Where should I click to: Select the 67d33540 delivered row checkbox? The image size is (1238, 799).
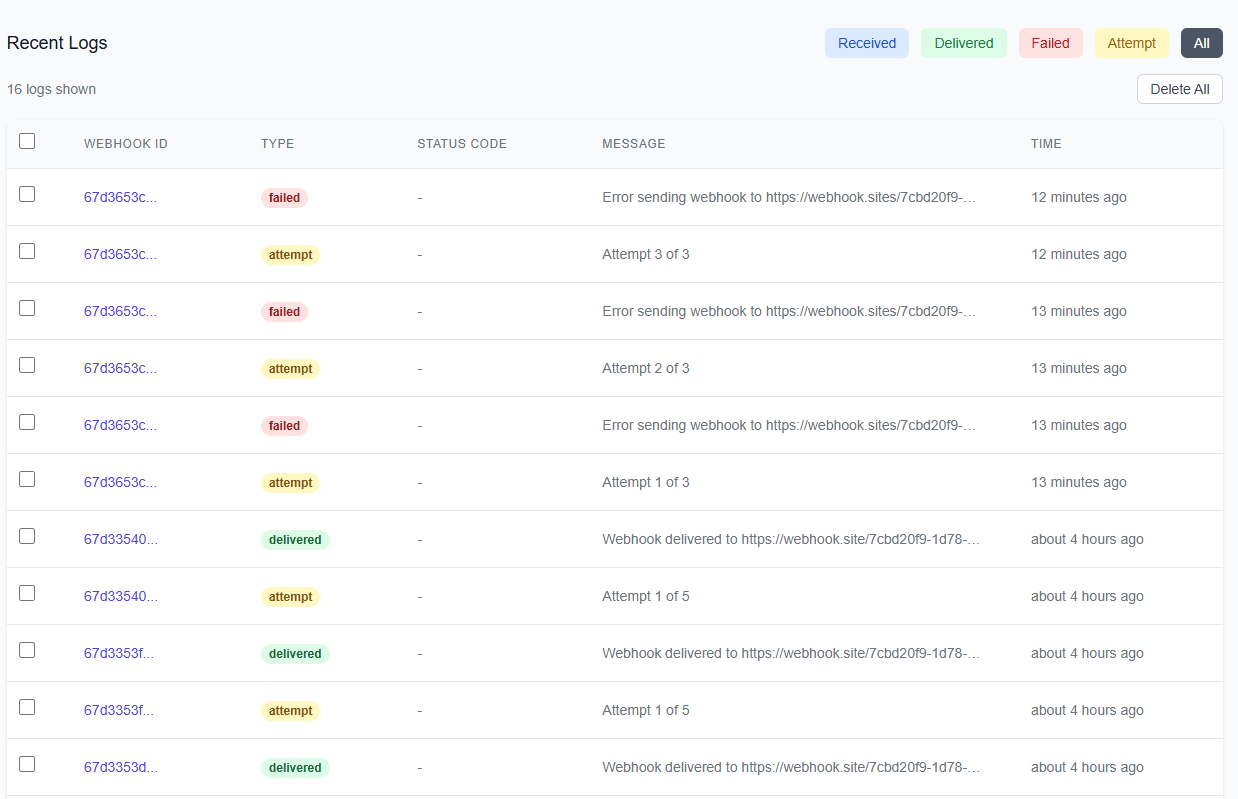pos(27,536)
